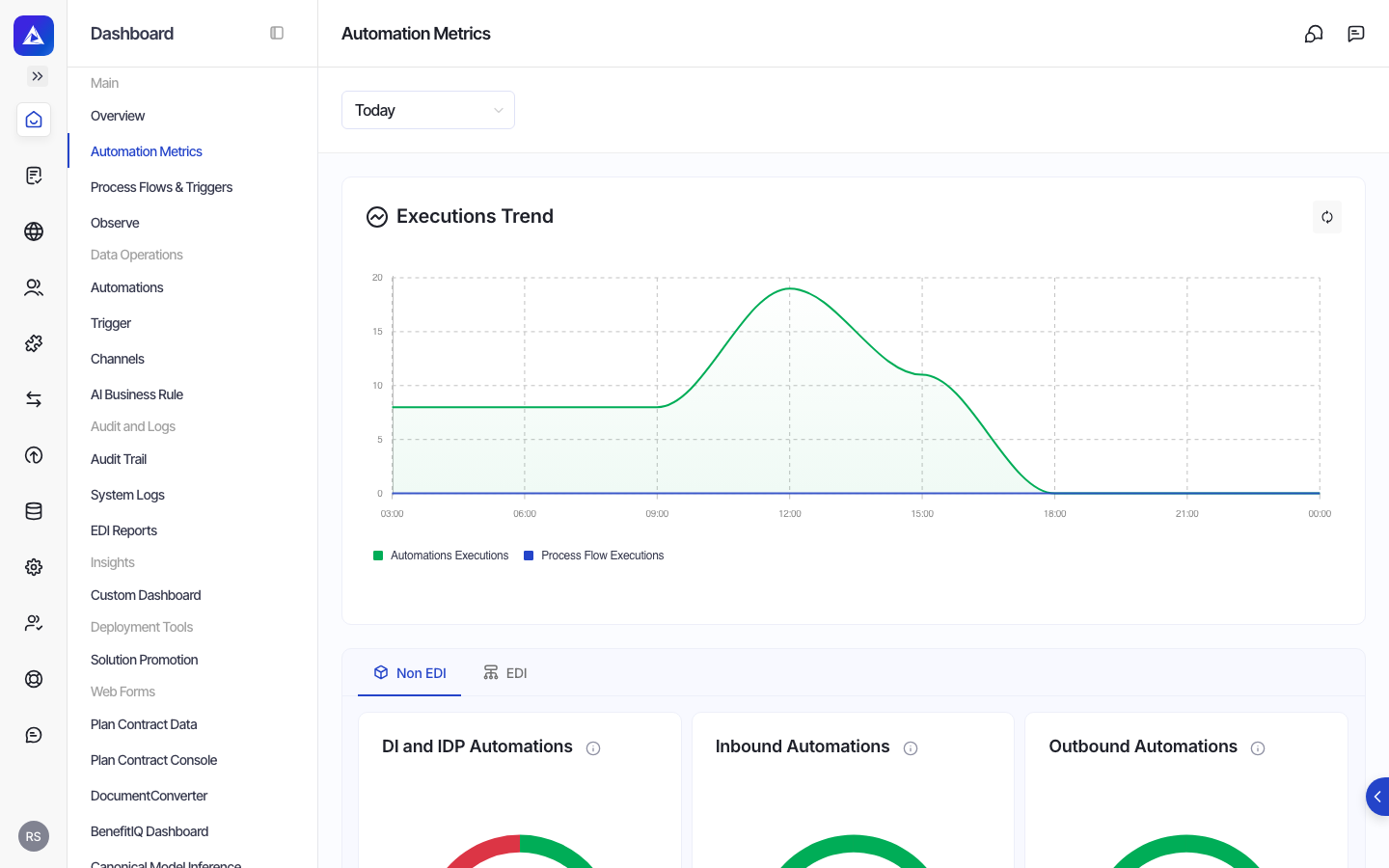Open DocumentConverter
Screen dimensions: 1389x868
click(x=149, y=796)
